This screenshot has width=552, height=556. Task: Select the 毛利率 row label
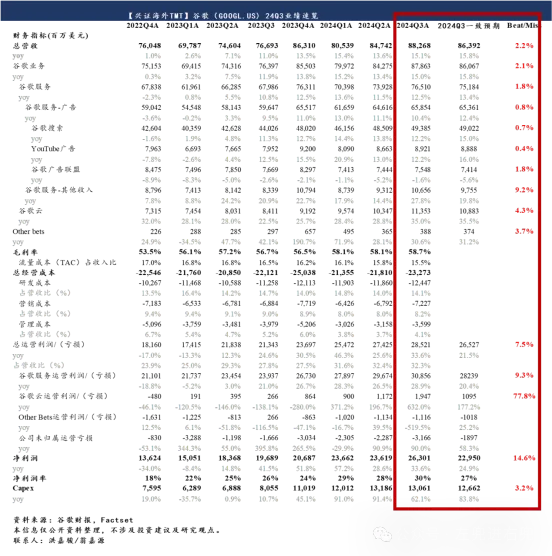tap(25, 252)
